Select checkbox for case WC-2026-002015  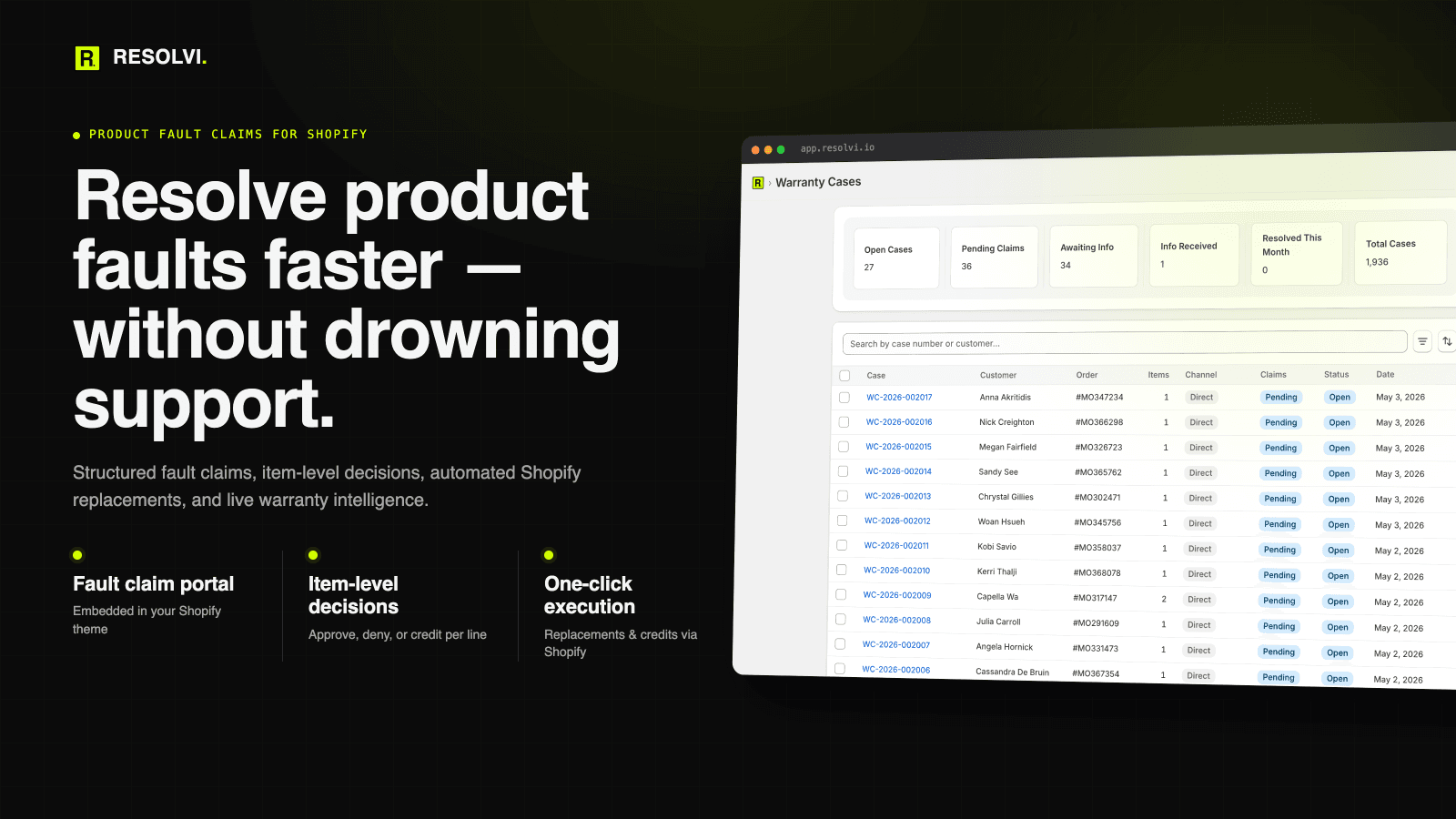[x=844, y=447]
